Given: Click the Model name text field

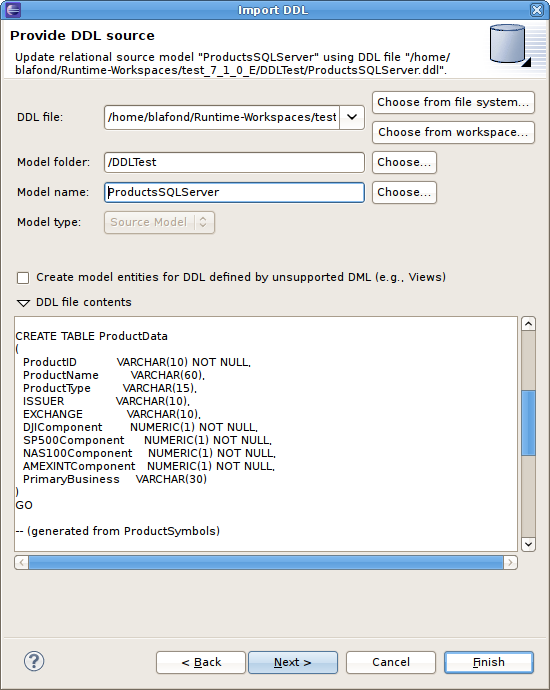Looking at the screenshot, I should coord(234,192).
